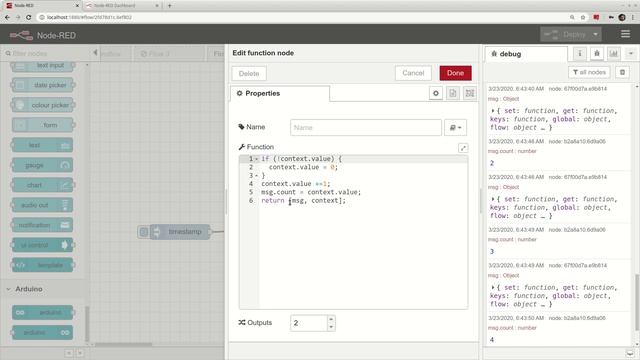Click the debug panel vertical scrollbar

(x=637, y=302)
